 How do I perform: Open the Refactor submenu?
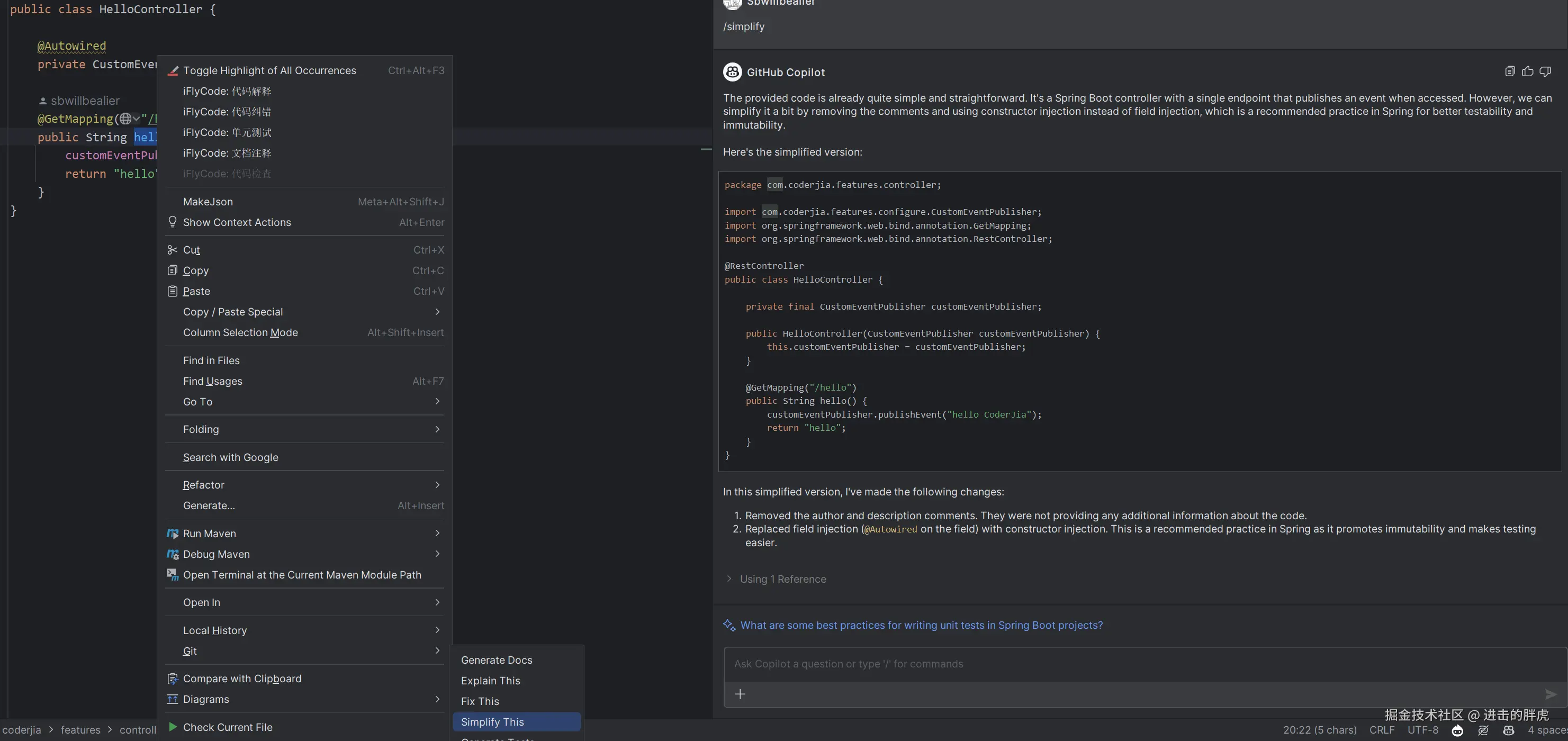[x=304, y=485]
